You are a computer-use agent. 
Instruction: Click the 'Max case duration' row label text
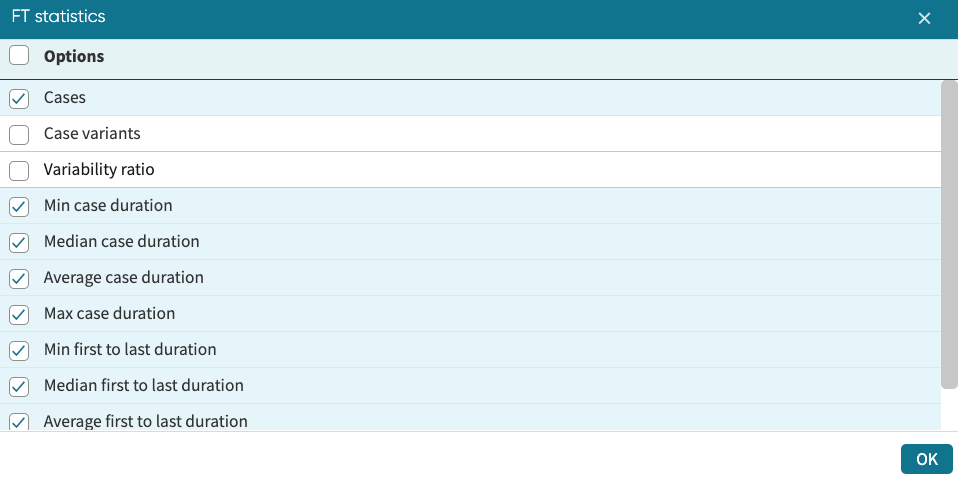click(x=109, y=314)
